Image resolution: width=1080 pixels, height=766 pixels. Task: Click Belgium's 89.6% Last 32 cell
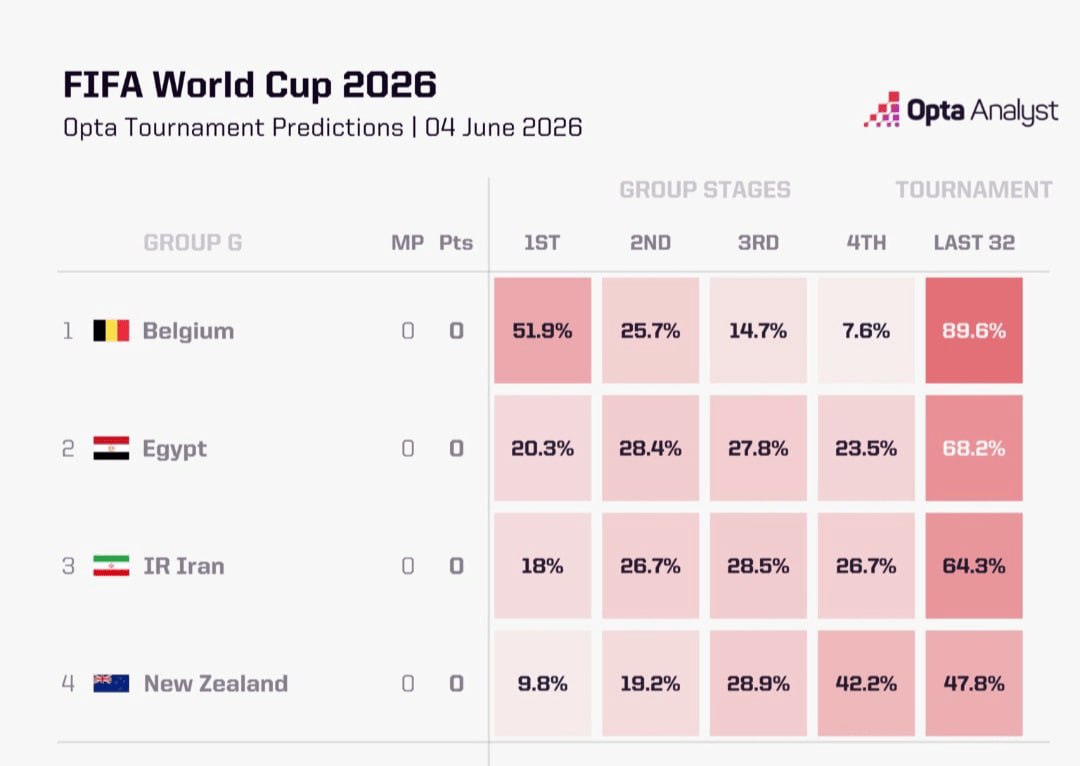pyautogui.click(x=974, y=331)
